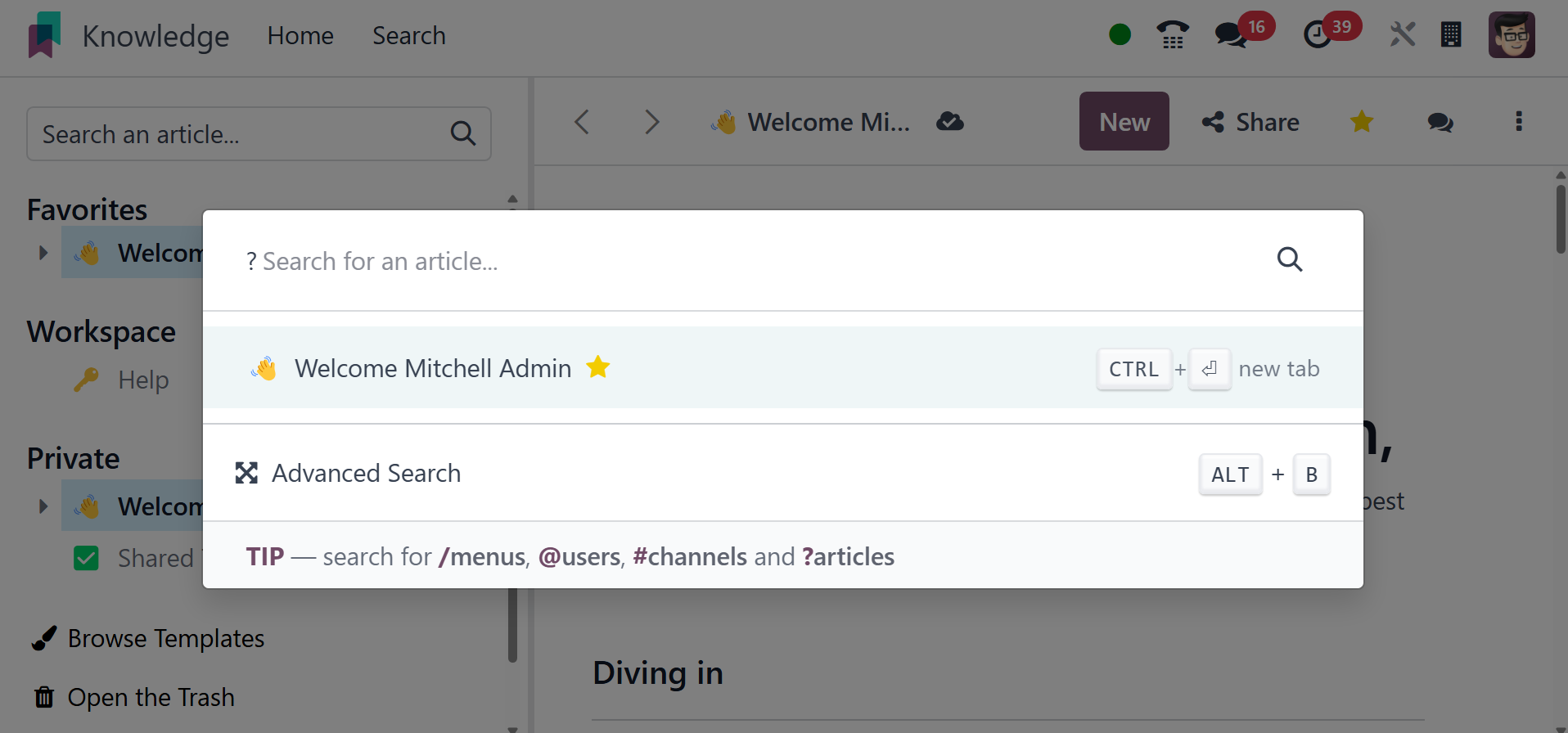Screen dimensions: 1568x733
Task: Open the Search menu in the top bar
Action: click(x=408, y=36)
